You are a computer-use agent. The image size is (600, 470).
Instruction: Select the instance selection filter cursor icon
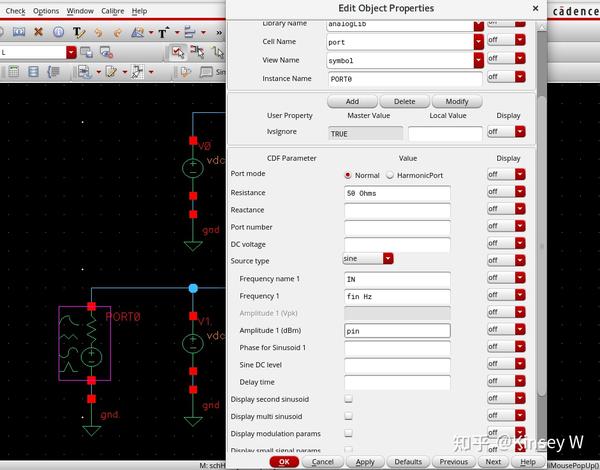pos(197,52)
